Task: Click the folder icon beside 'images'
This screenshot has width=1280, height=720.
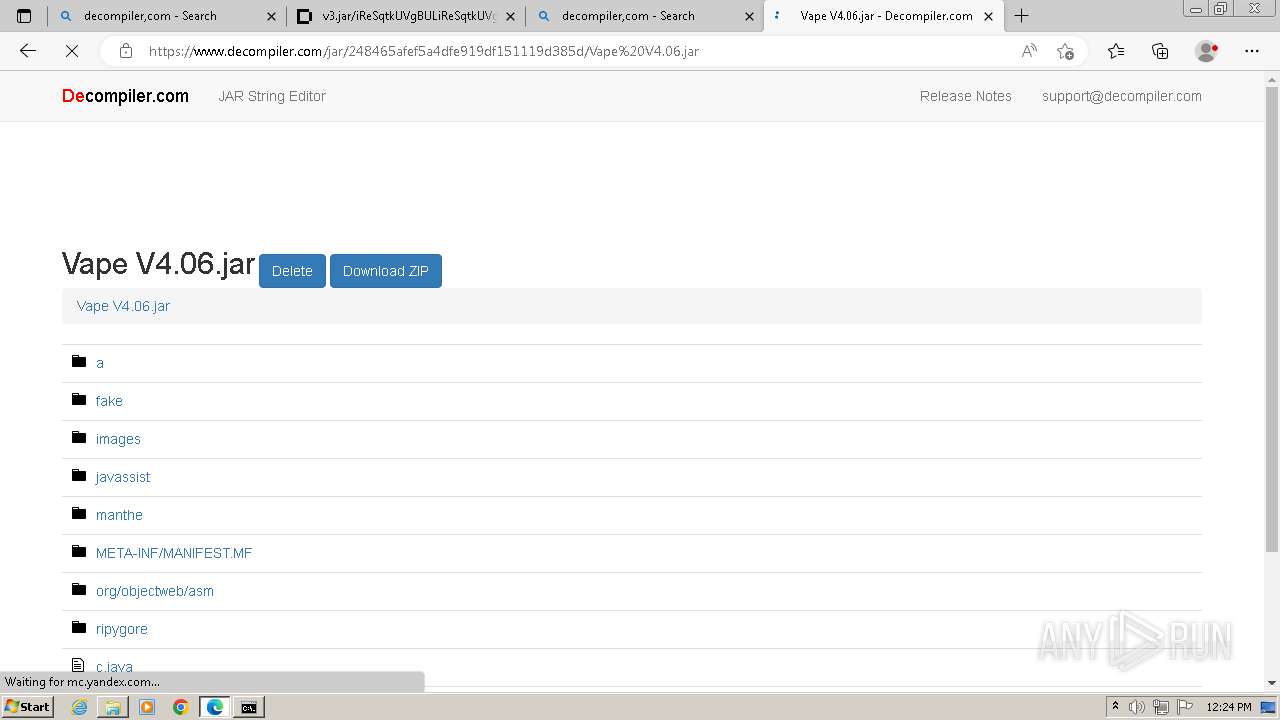Action: click(x=79, y=437)
